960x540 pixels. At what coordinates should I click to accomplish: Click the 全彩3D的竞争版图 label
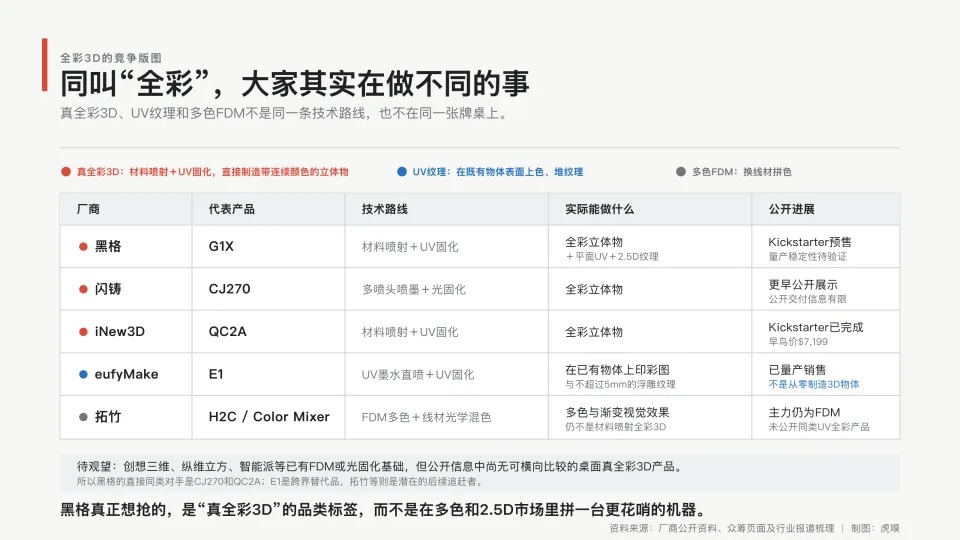click(x=111, y=58)
